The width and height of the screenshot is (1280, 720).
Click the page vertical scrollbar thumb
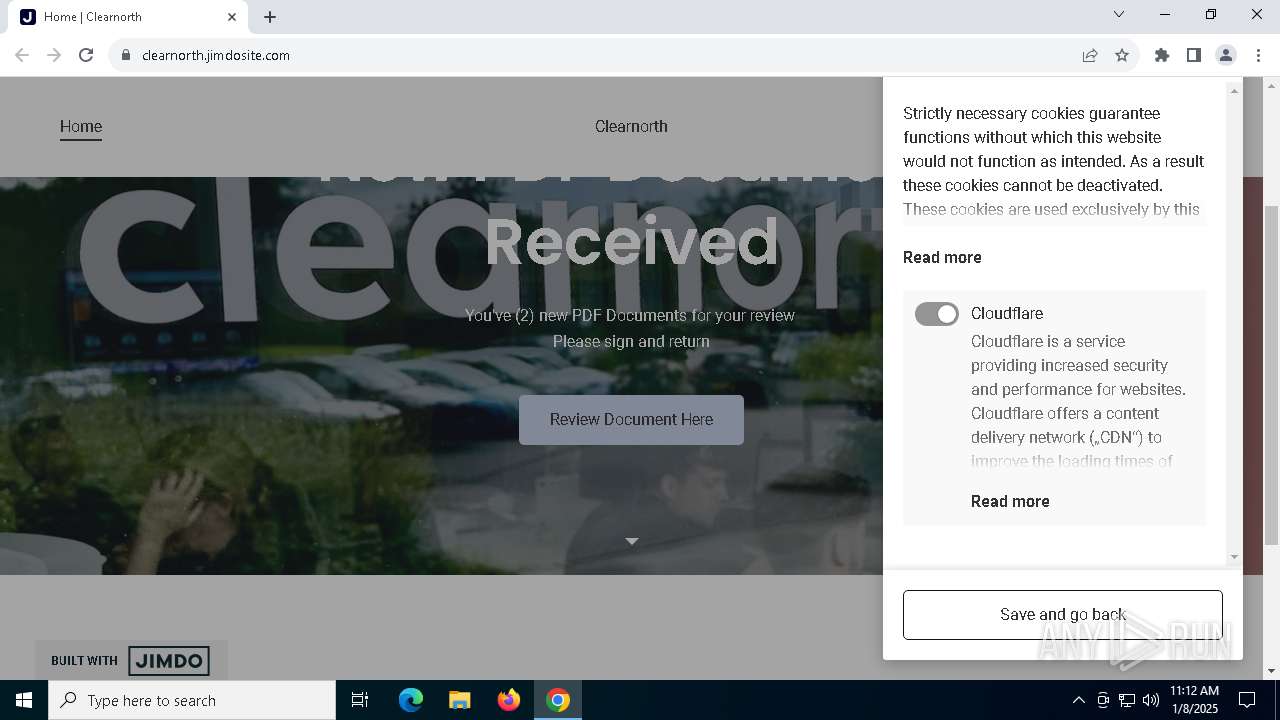1271,375
